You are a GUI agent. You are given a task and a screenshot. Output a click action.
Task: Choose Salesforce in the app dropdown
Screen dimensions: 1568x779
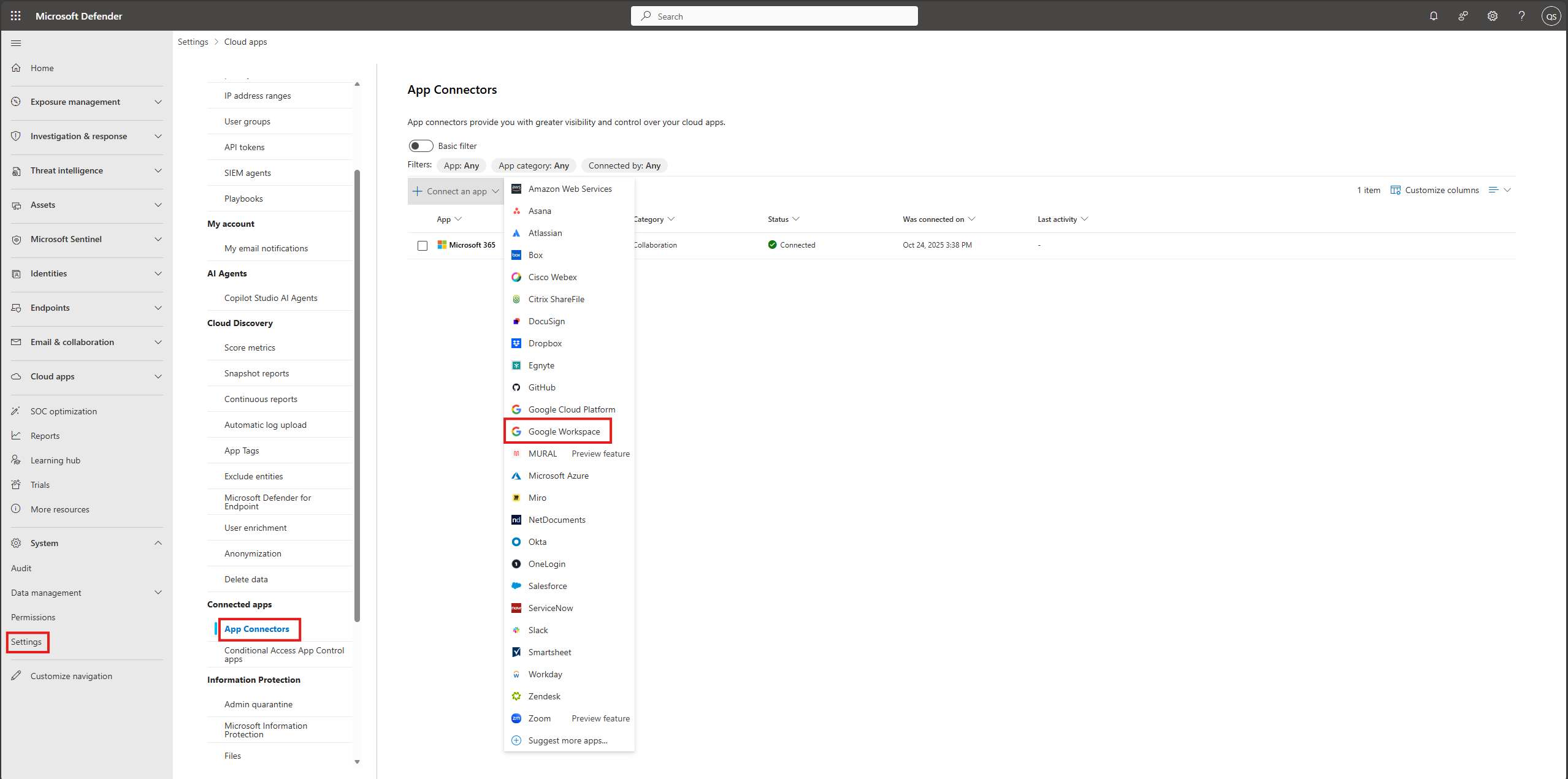(547, 586)
